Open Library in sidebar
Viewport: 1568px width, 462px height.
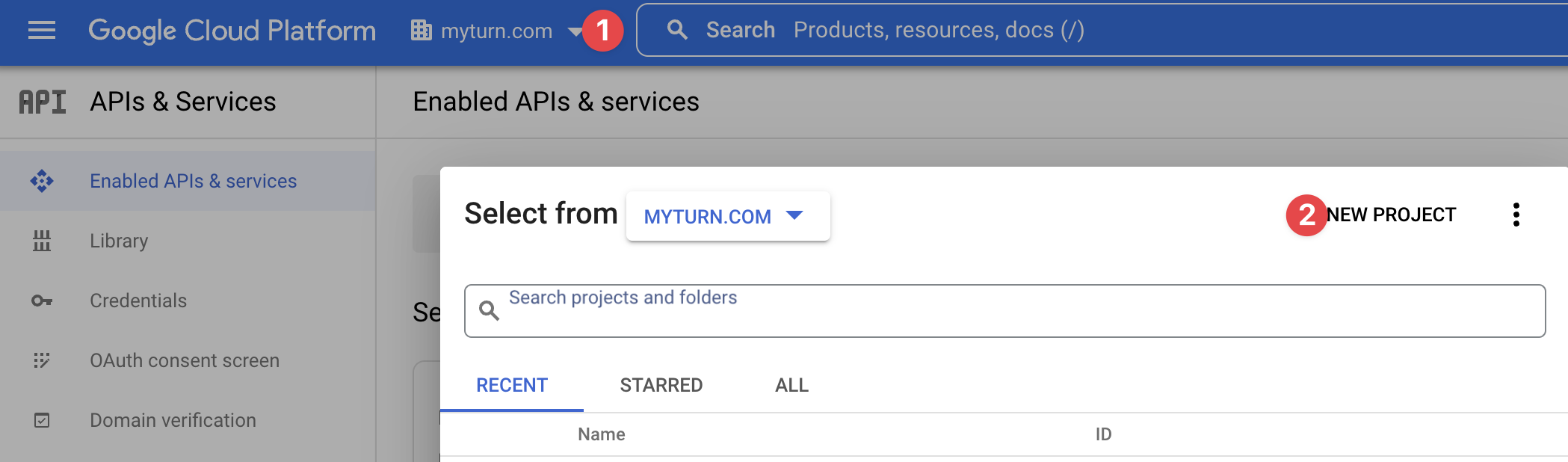click(x=188, y=241)
